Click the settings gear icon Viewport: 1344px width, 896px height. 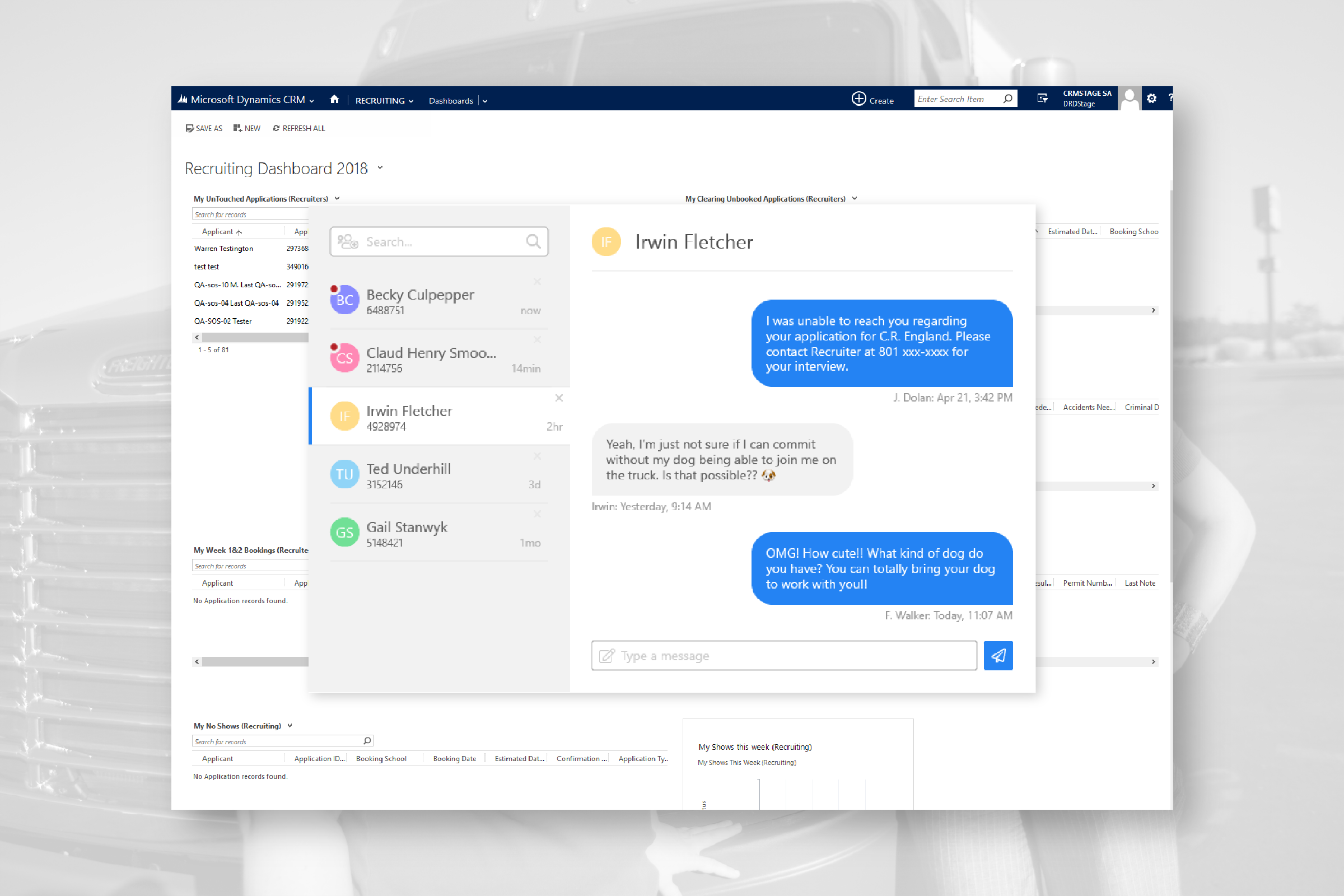point(1151,99)
